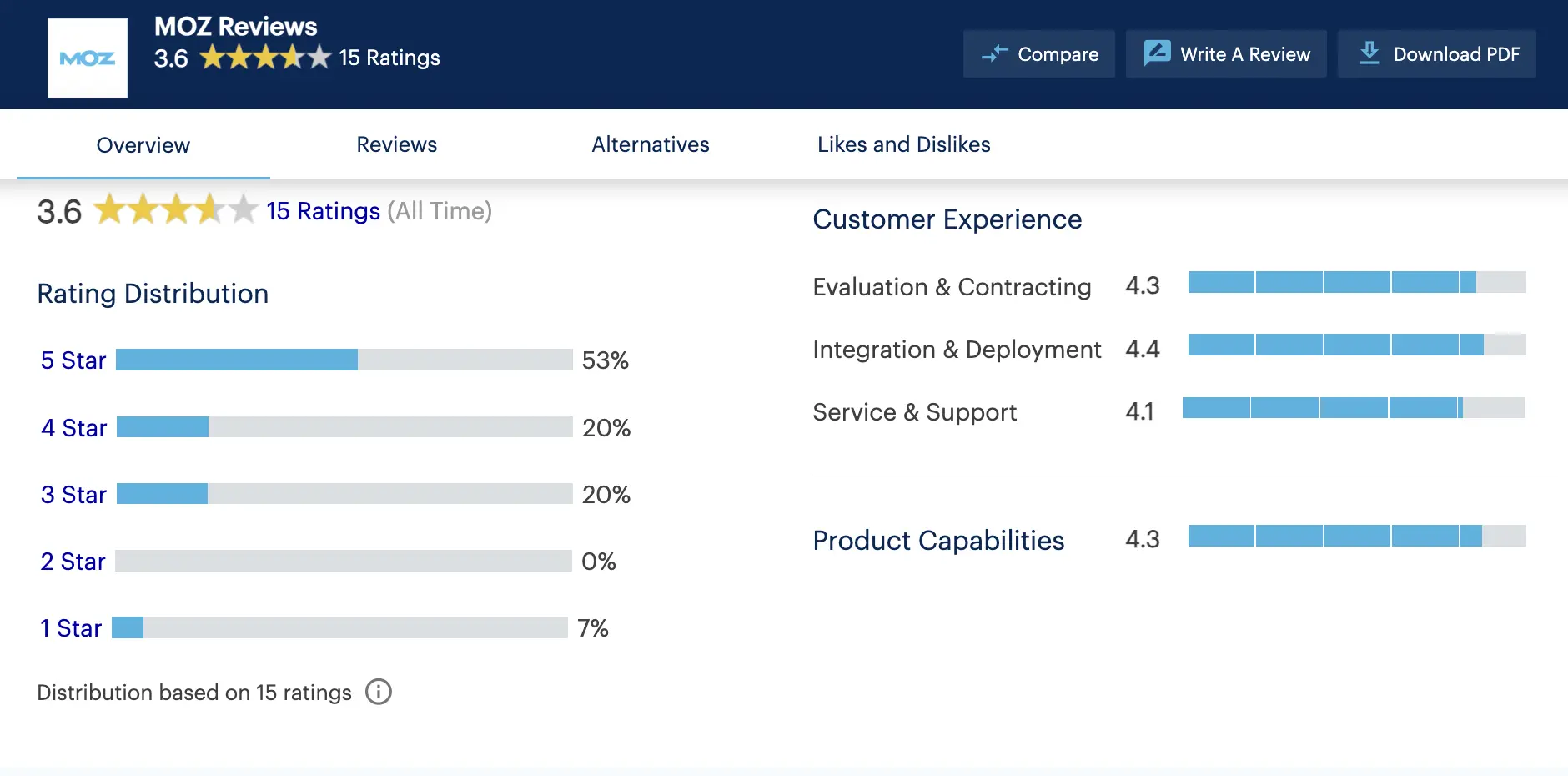Click the 1 Star link
The height and width of the screenshot is (776, 1568).
[70, 627]
